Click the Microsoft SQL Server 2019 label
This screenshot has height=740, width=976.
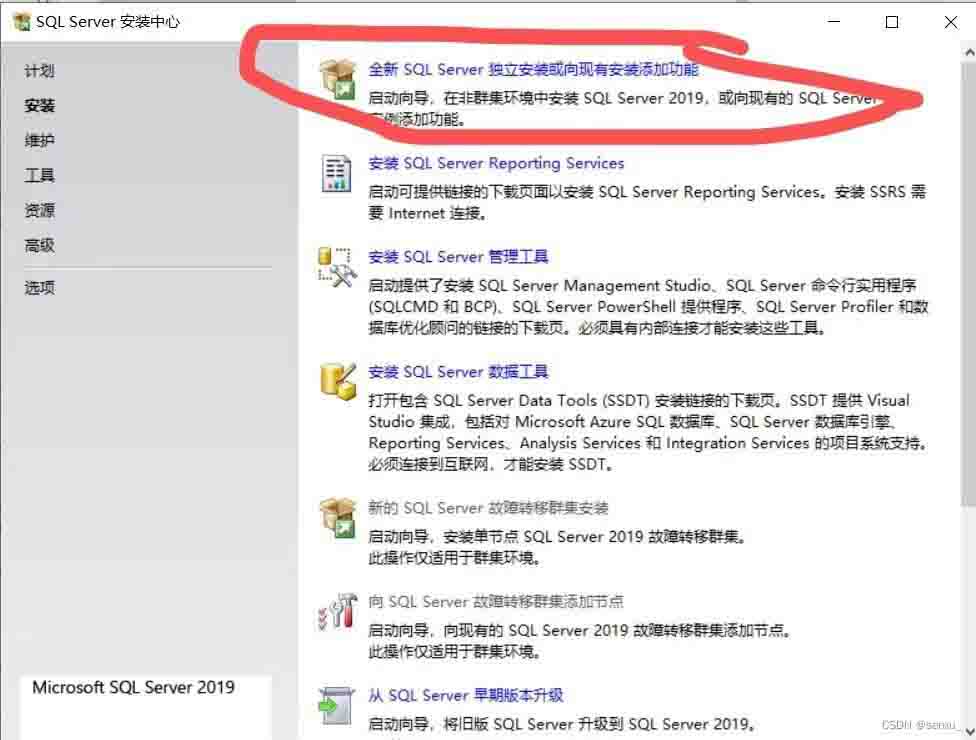tap(133, 687)
